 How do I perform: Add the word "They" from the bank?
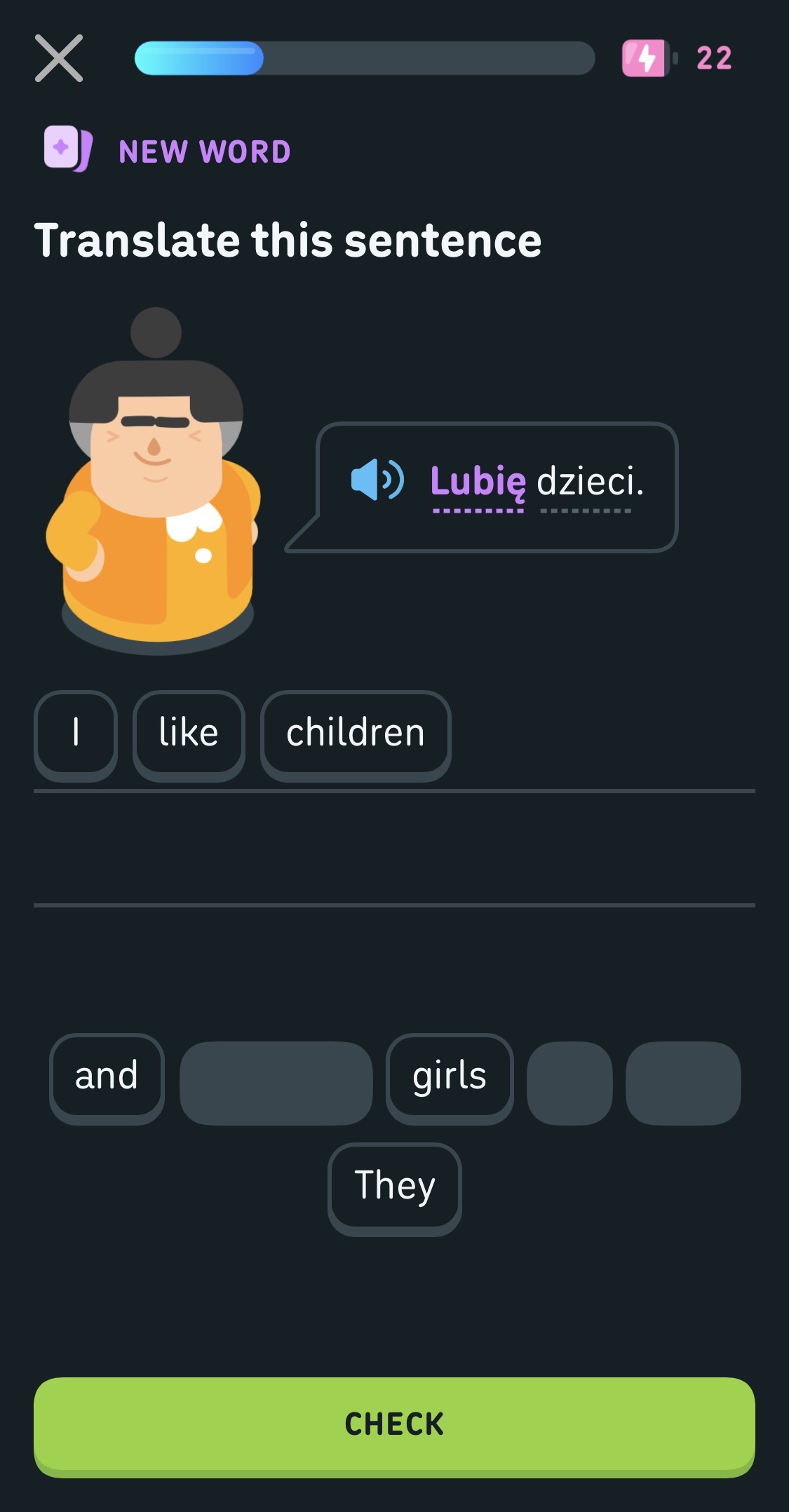coord(394,1187)
